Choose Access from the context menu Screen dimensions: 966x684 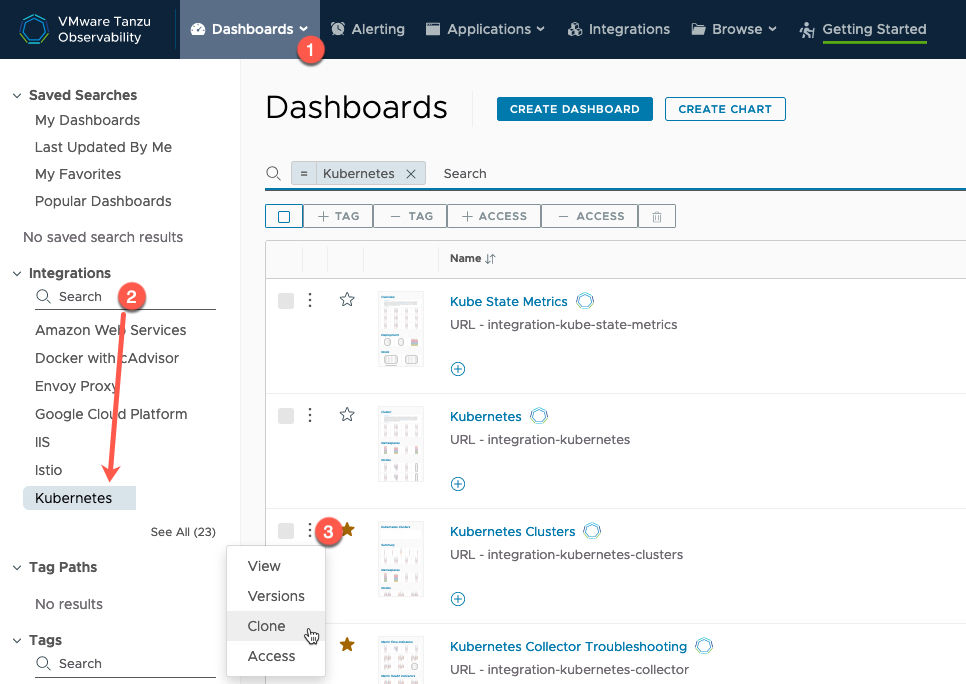(276, 656)
